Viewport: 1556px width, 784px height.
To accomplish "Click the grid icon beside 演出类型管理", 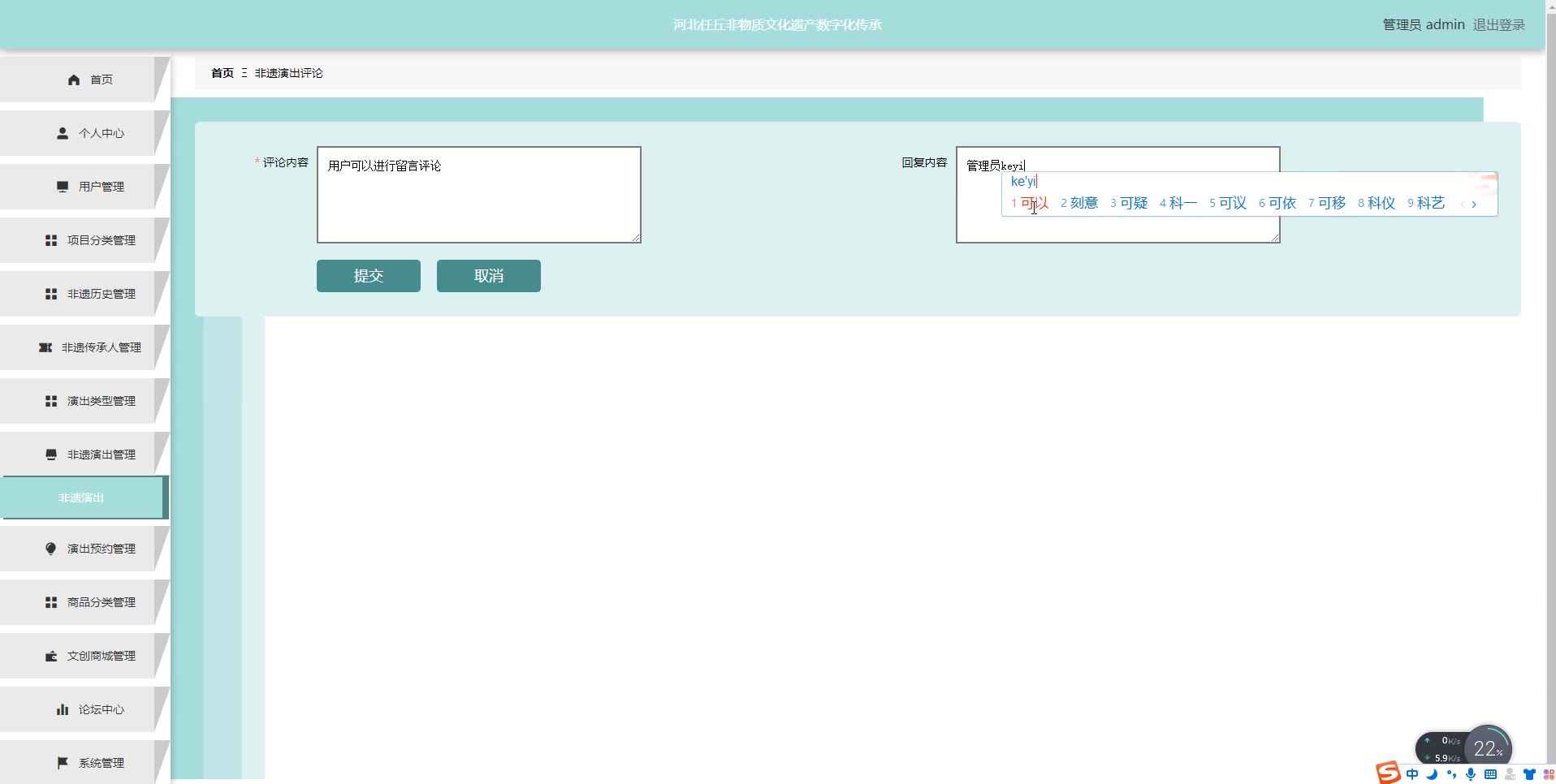I will 51,401.
